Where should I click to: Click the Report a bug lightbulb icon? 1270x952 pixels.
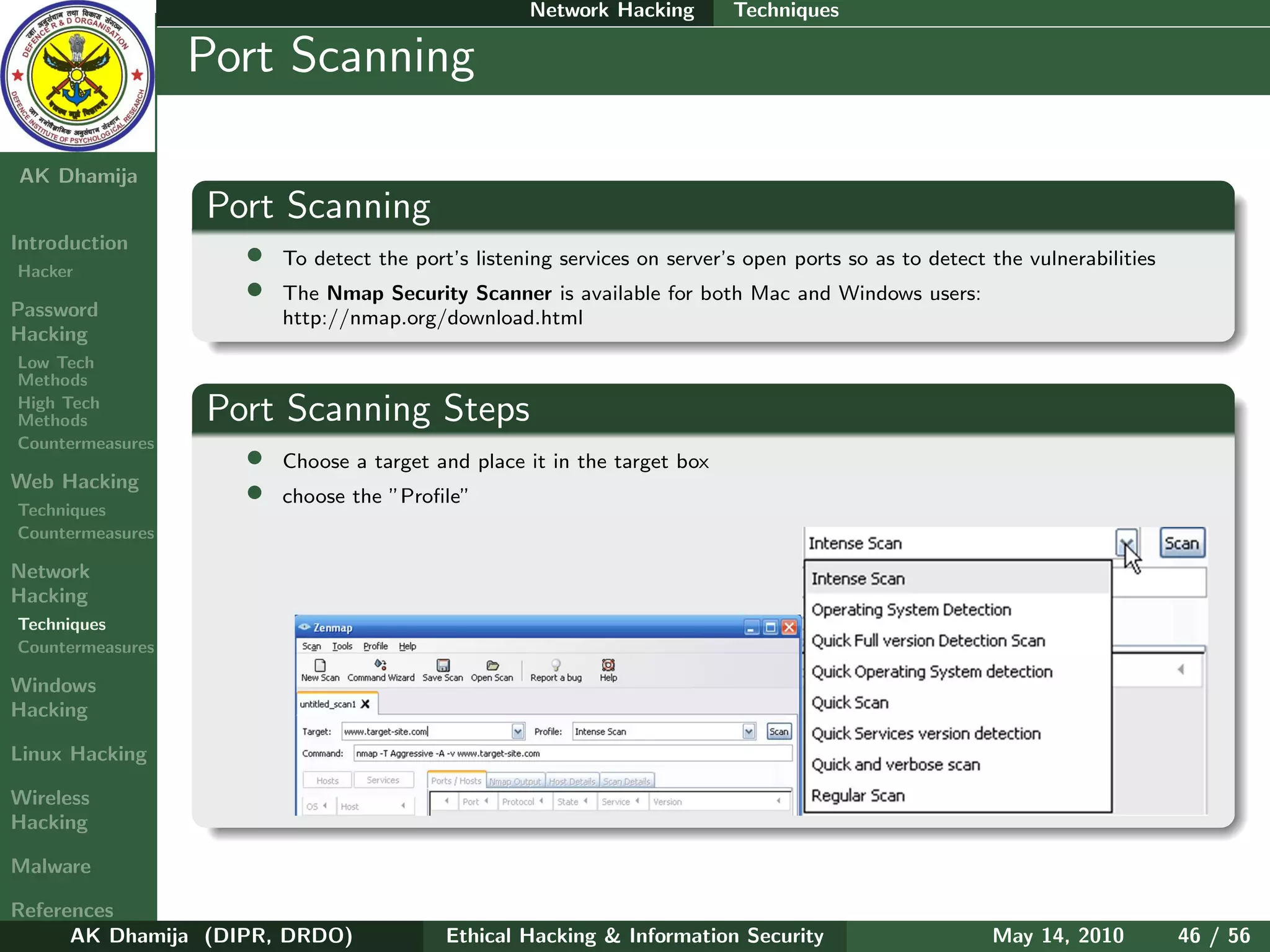coord(556,666)
